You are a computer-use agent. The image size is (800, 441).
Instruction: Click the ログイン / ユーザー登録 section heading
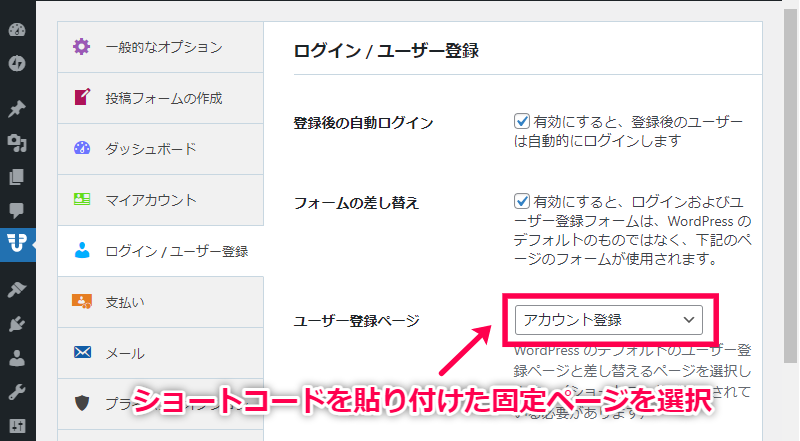(386, 51)
